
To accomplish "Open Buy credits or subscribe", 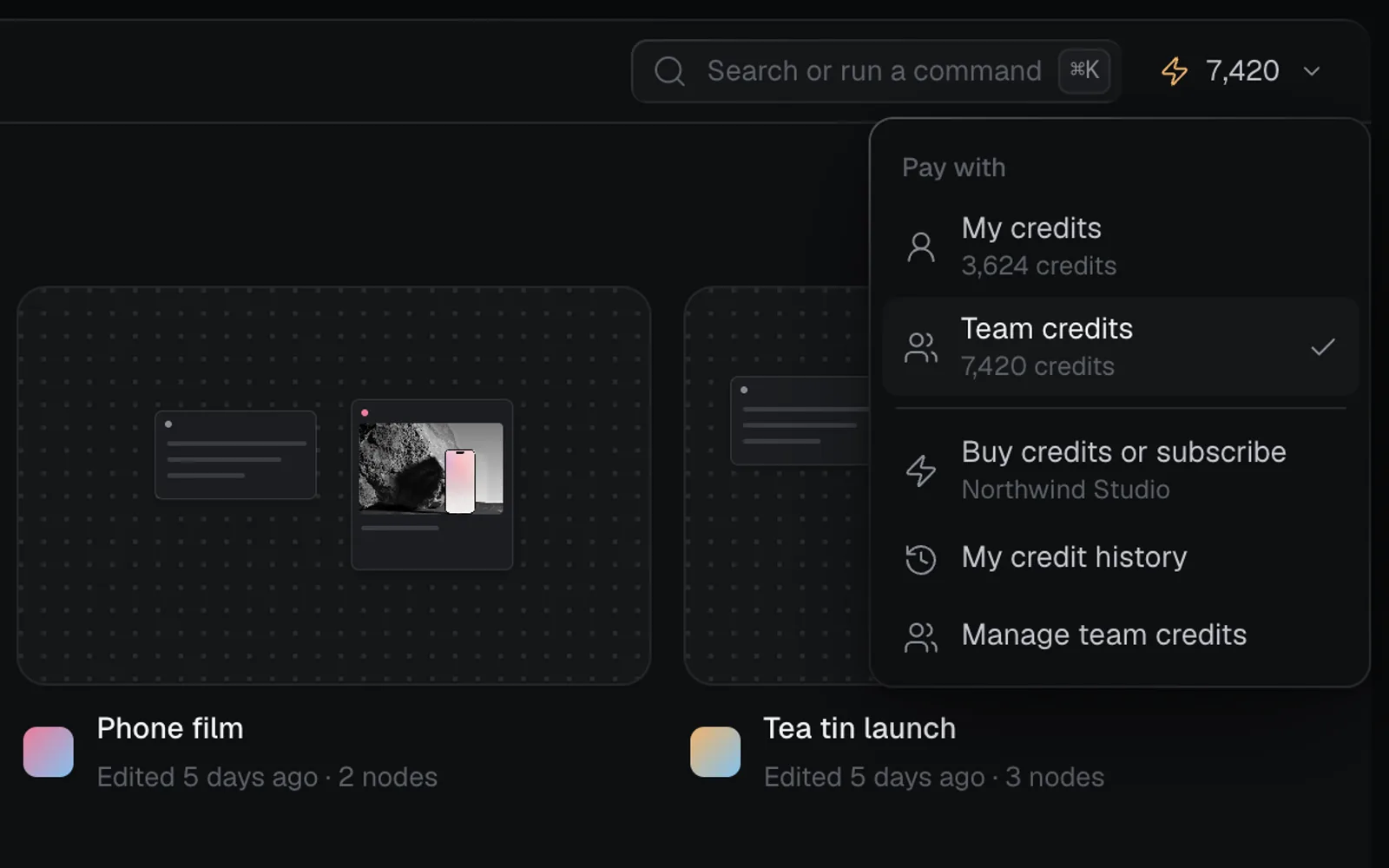I will coord(1120,470).
